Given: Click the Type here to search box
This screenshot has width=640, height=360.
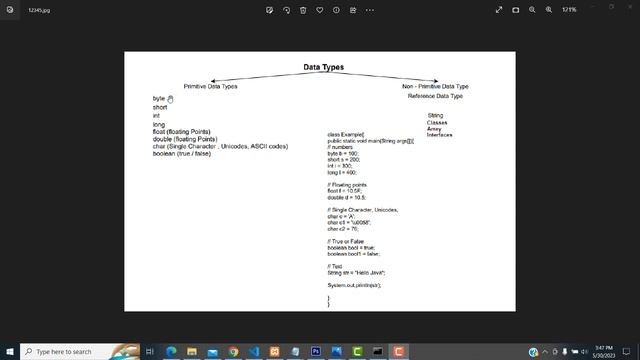Looking at the screenshot, I should tap(80, 351).
